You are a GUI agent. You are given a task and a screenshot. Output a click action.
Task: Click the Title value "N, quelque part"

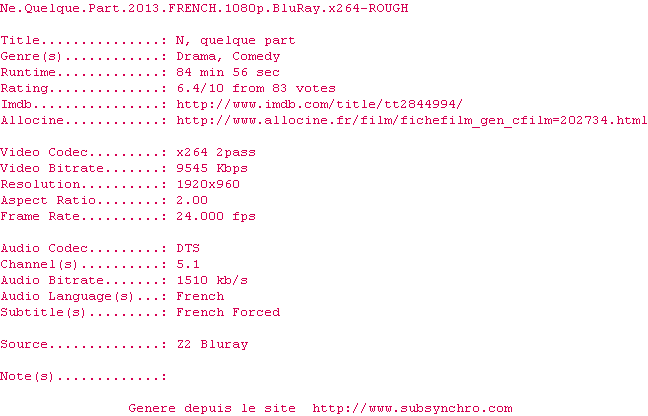point(236,40)
